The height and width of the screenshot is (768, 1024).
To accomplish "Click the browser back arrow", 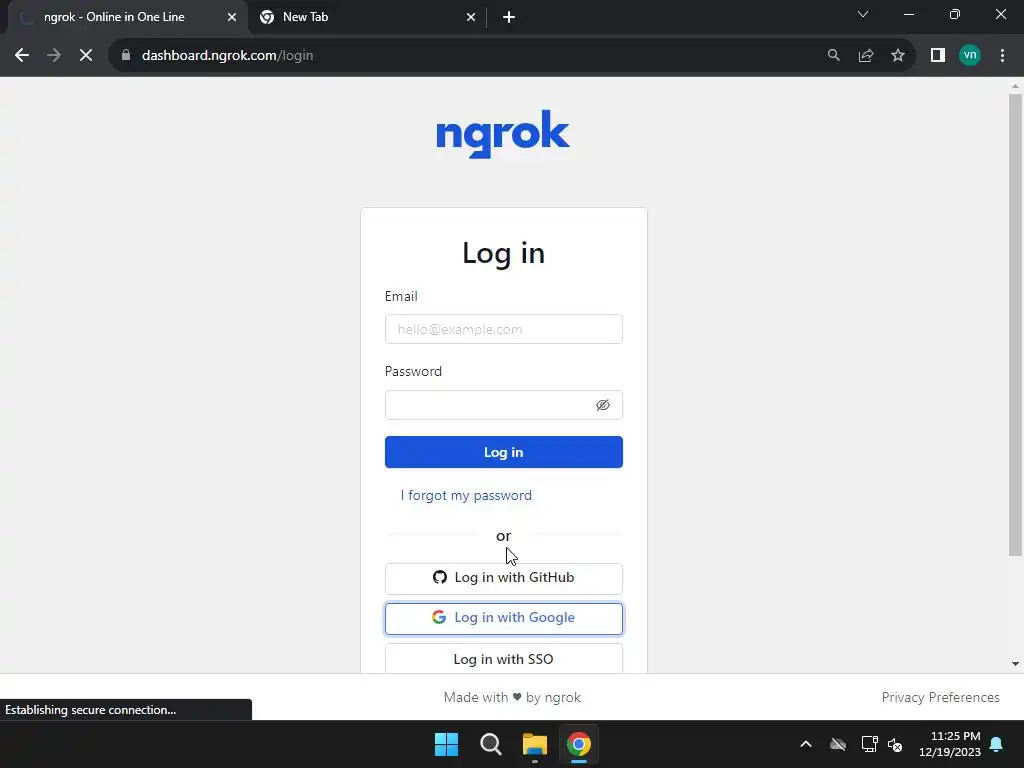I will tap(22, 56).
